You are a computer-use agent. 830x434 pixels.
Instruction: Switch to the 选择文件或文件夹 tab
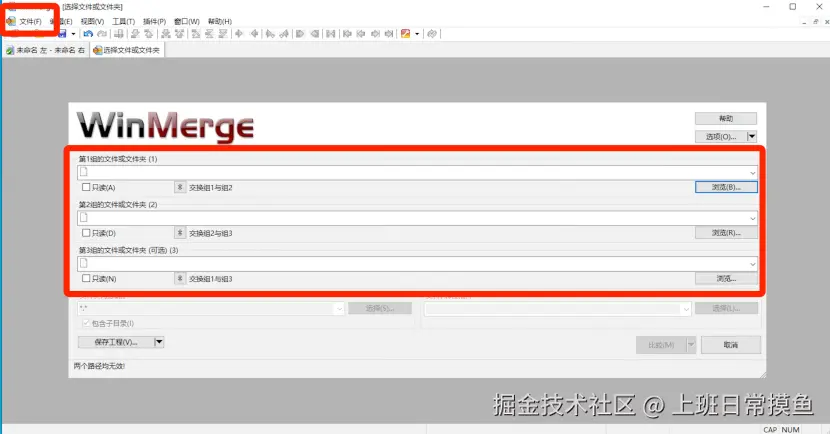(x=127, y=50)
